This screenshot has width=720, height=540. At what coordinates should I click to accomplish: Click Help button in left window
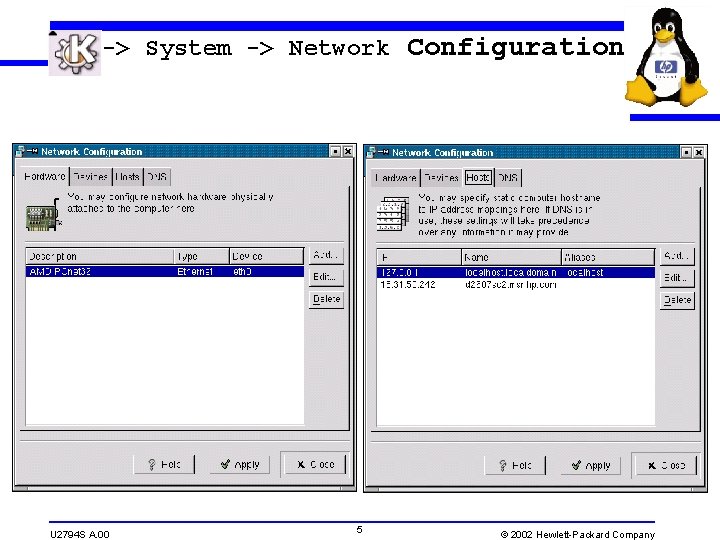(164, 465)
